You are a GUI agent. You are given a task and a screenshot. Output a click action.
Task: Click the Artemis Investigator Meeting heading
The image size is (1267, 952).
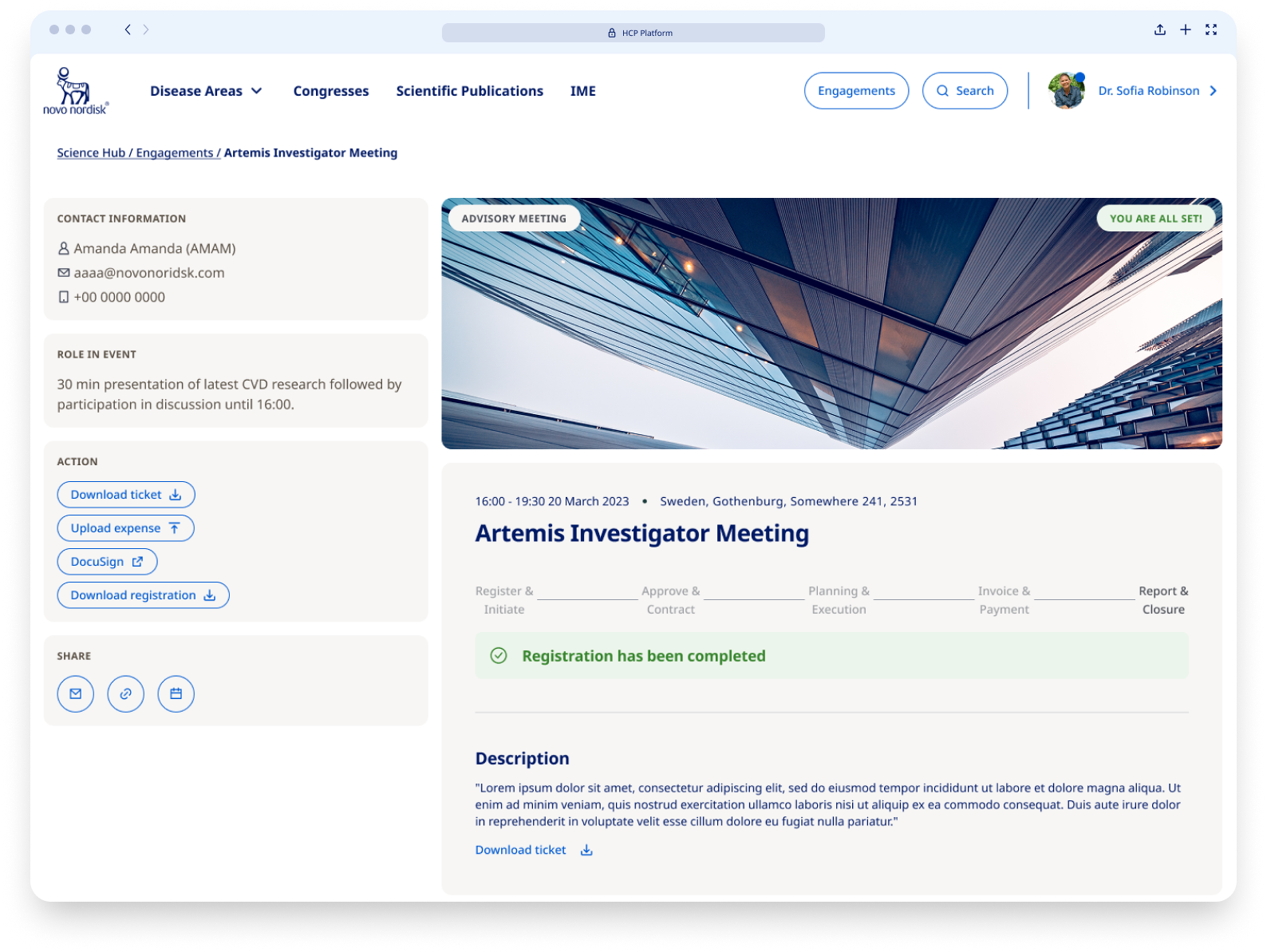642,533
